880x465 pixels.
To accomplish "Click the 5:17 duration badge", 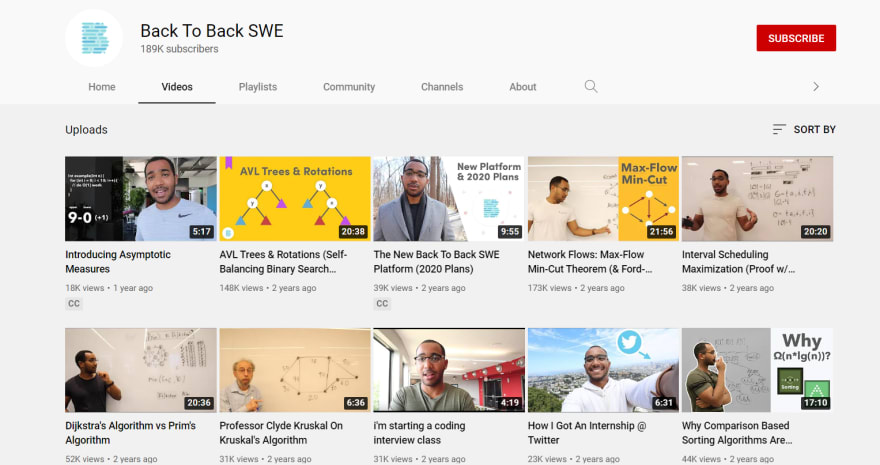I will [x=201, y=232].
